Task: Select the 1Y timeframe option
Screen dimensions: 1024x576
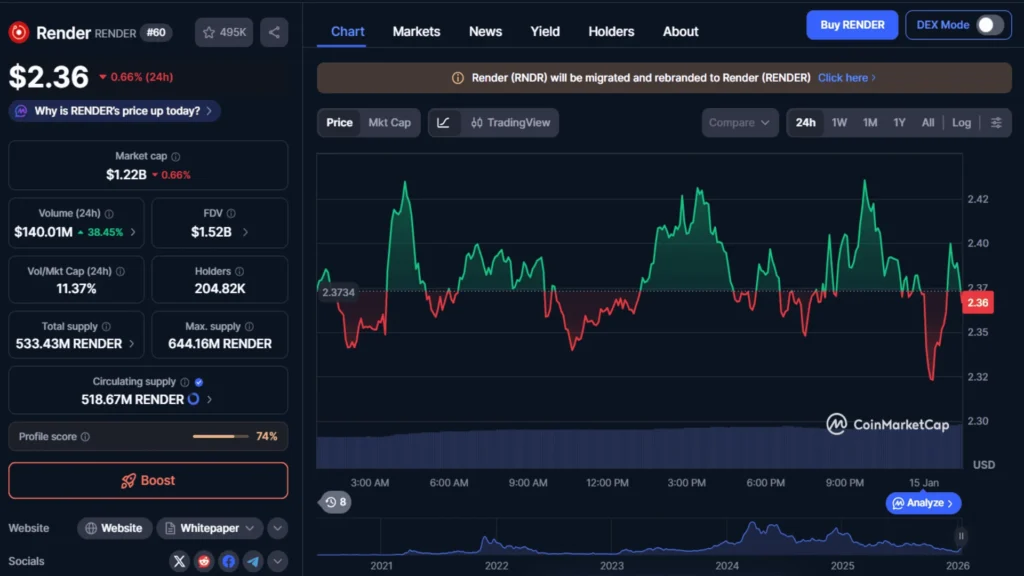Action: (898, 122)
